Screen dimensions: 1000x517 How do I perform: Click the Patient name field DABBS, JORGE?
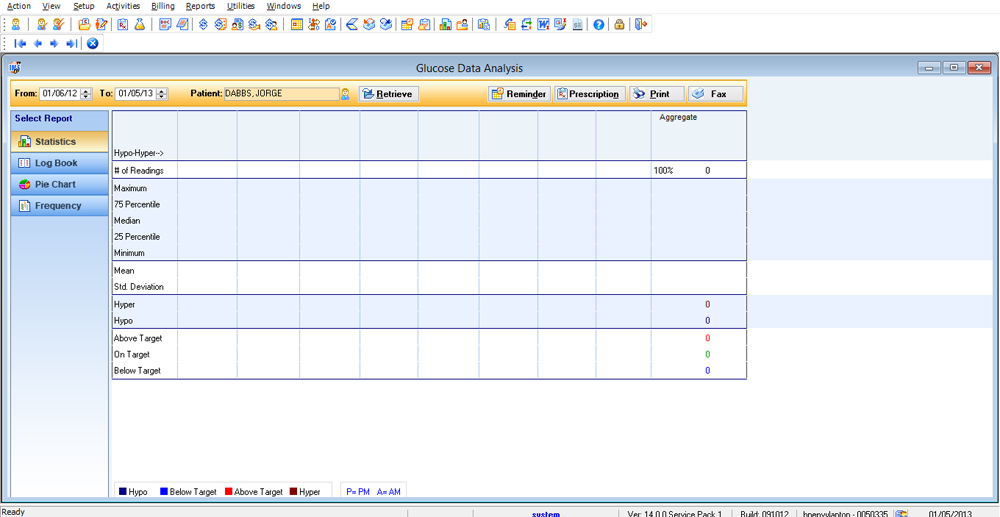point(281,94)
